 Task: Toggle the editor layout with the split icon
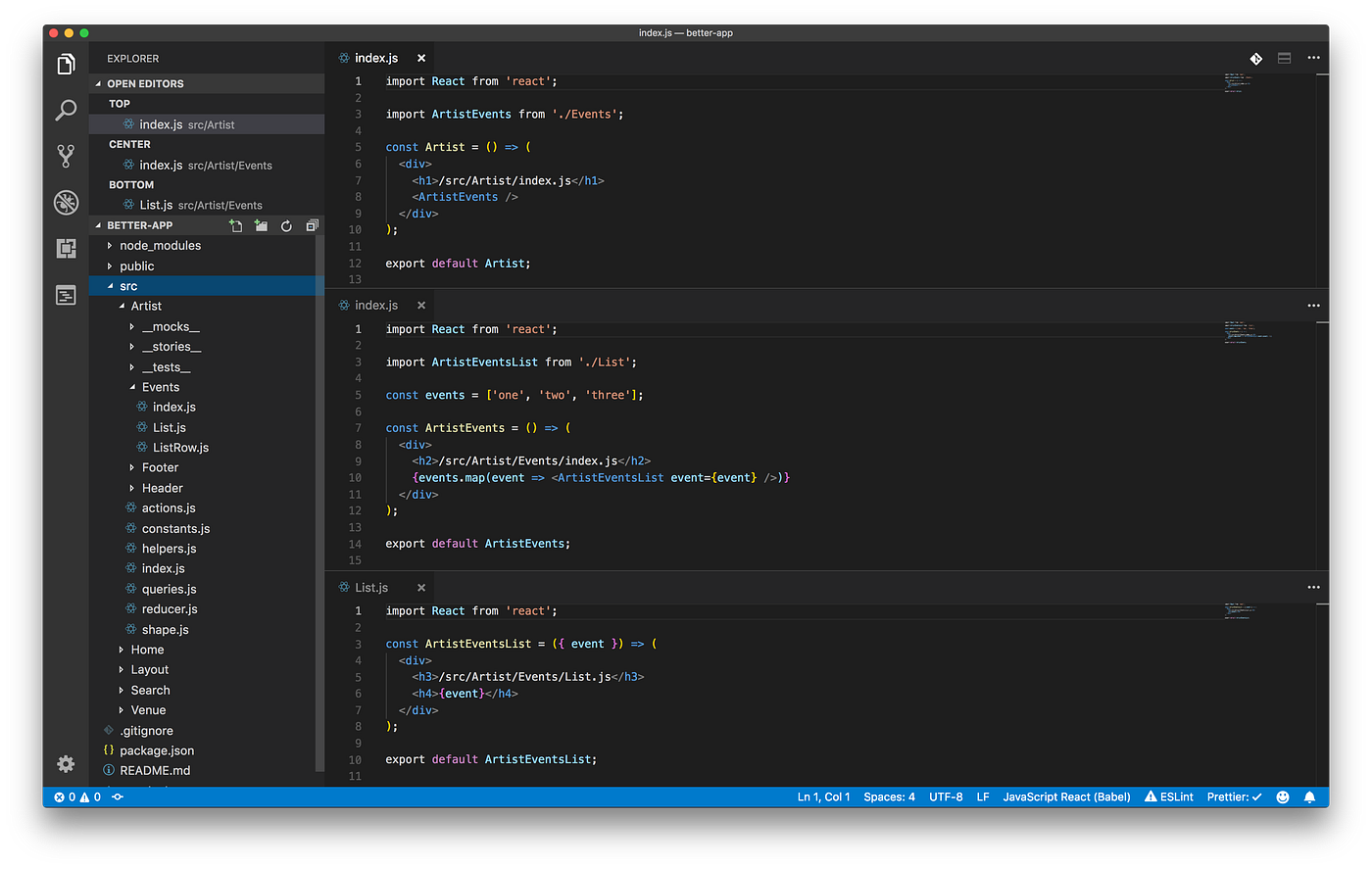coord(1284,58)
